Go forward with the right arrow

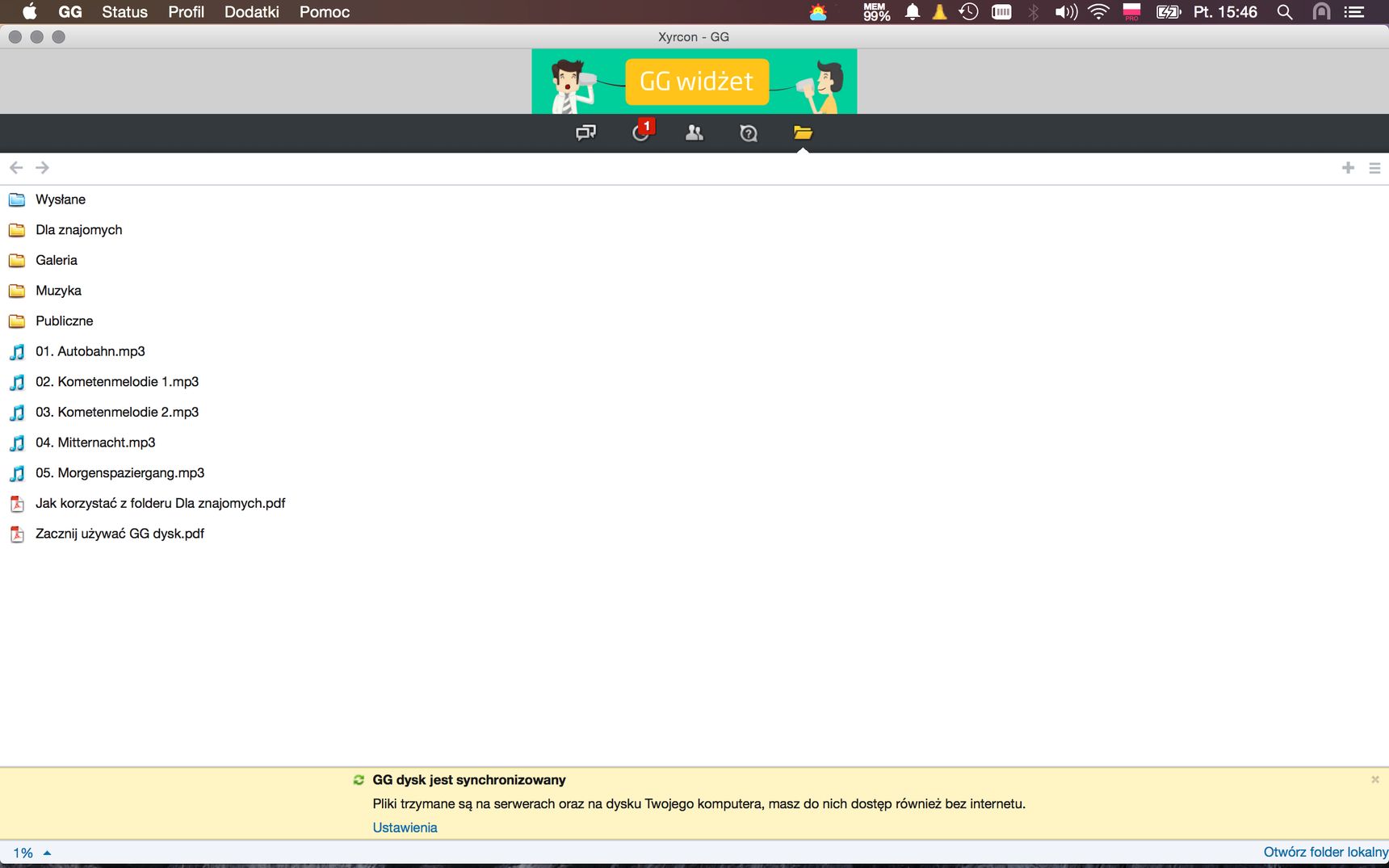point(43,167)
